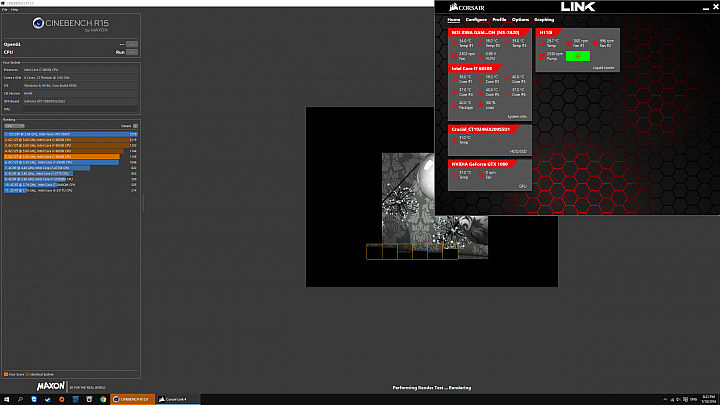Click the GPU label on NVIDIA card
720x405 pixels.
(x=523, y=186)
